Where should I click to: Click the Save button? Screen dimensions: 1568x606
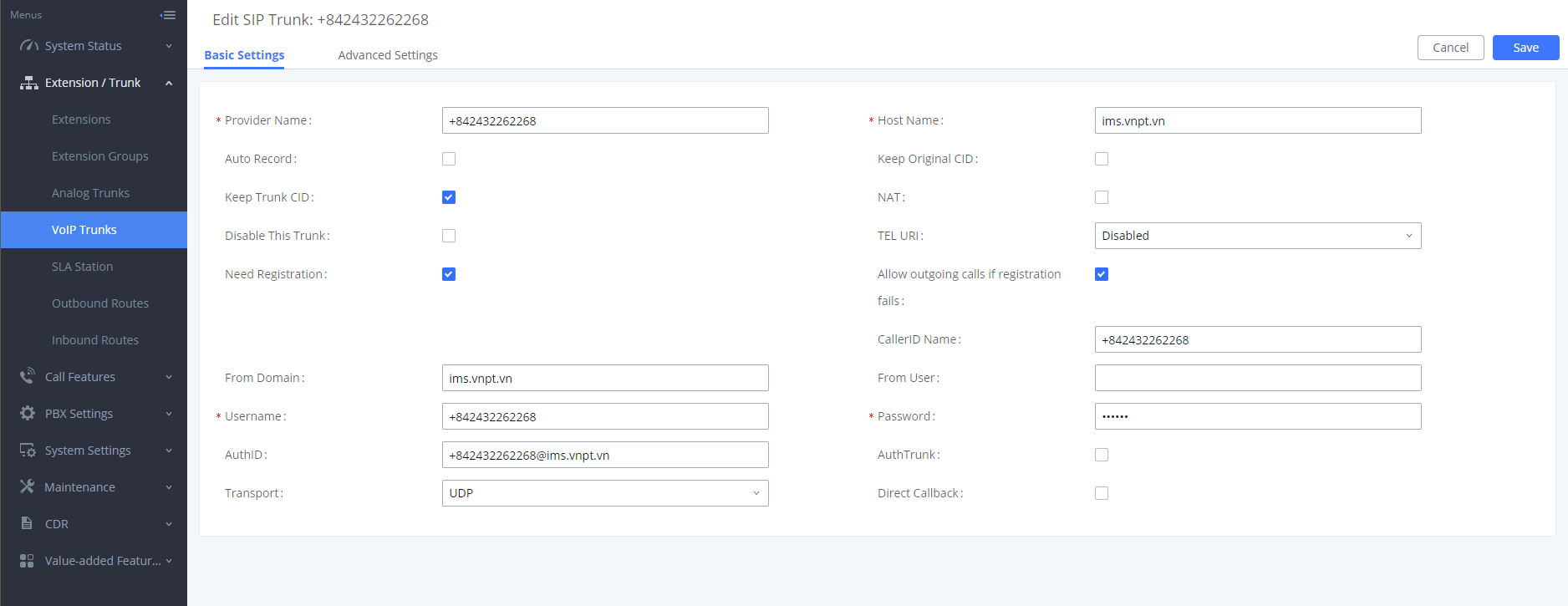pyautogui.click(x=1525, y=48)
